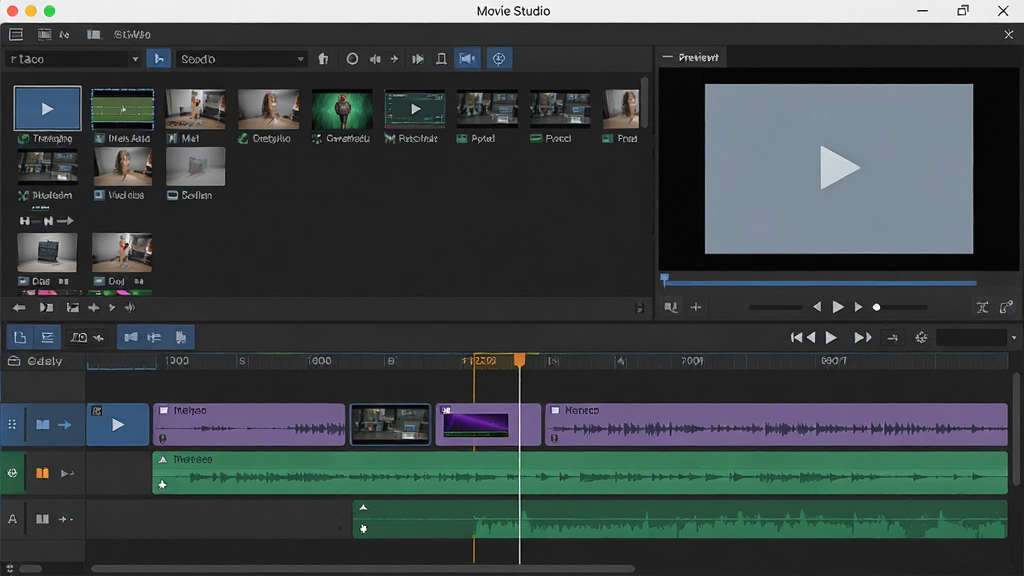1024x576 pixels.
Task: Open the timeline settings gear icon
Action: pos(921,337)
